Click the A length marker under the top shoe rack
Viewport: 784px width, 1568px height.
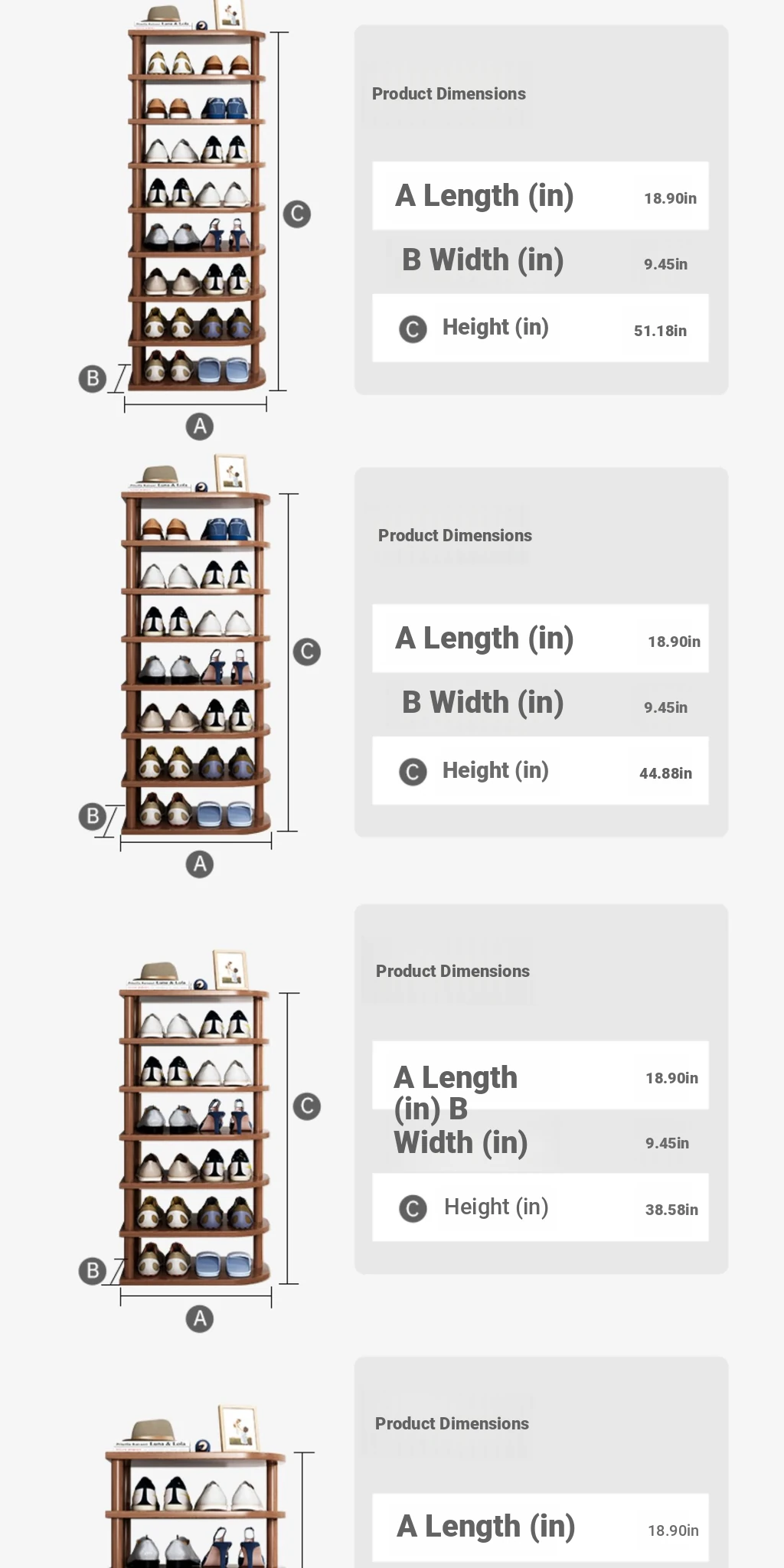tap(200, 426)
